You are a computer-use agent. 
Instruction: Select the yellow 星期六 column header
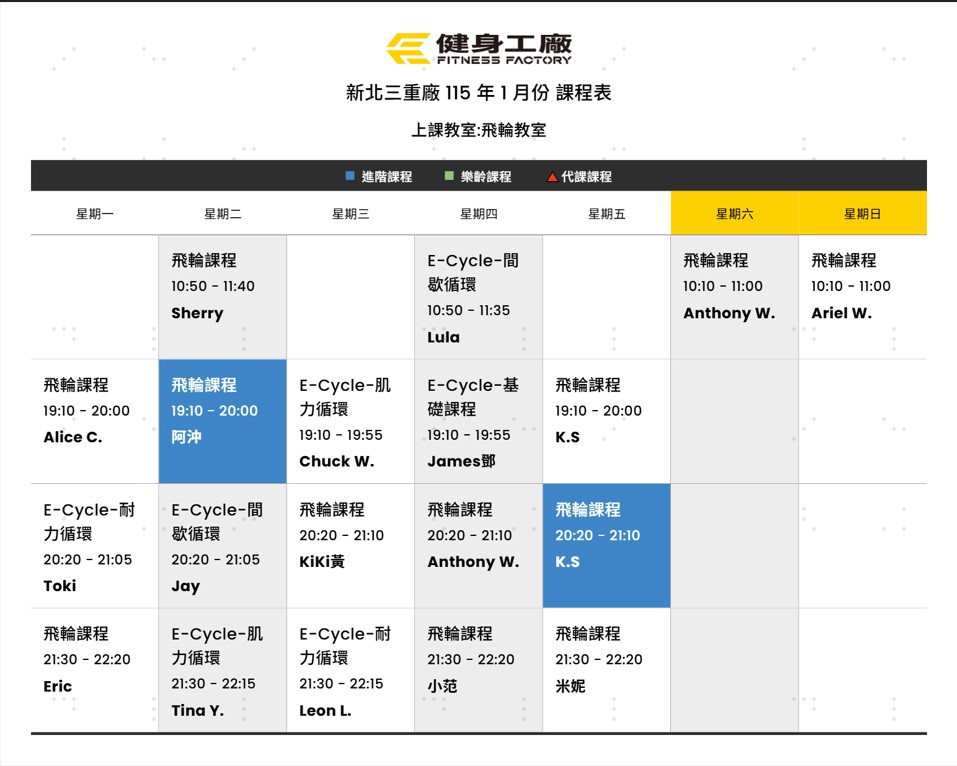point(734,213)
